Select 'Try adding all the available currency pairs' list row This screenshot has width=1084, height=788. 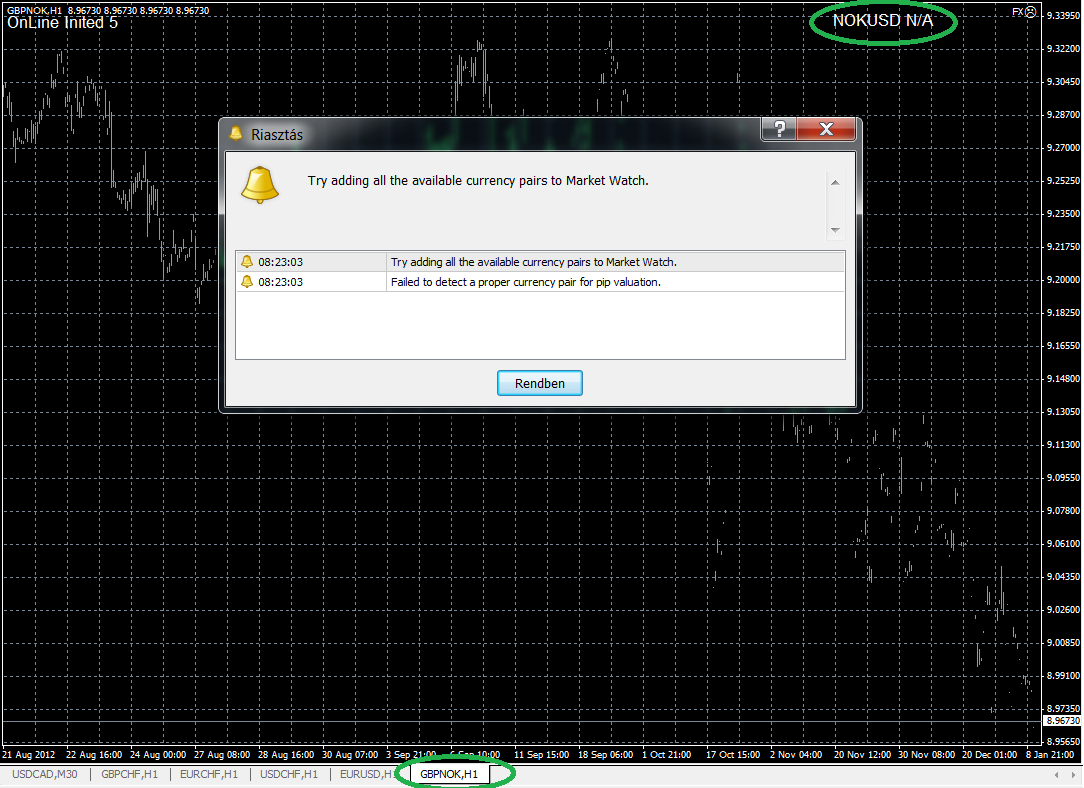point(540,262)
